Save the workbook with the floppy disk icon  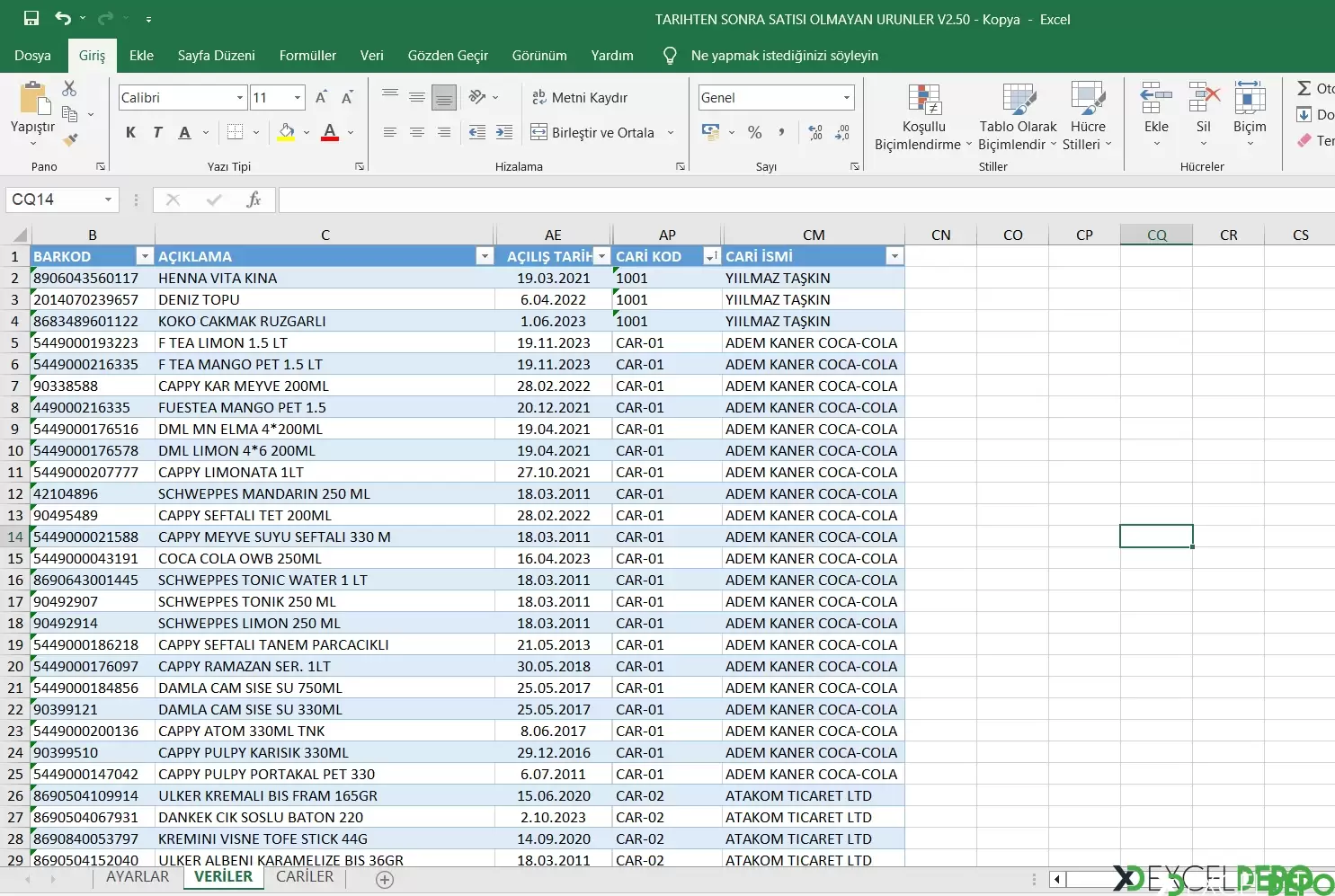(31, 18)
